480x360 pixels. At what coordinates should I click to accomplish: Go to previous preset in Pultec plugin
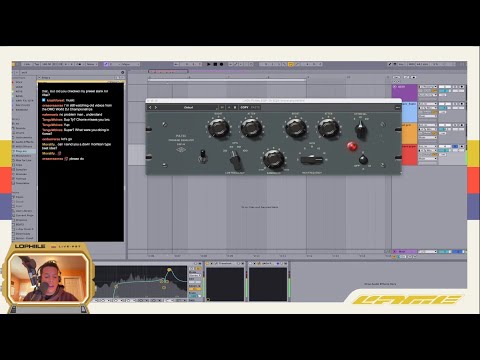pyautogui.click(x=150, y=108)
